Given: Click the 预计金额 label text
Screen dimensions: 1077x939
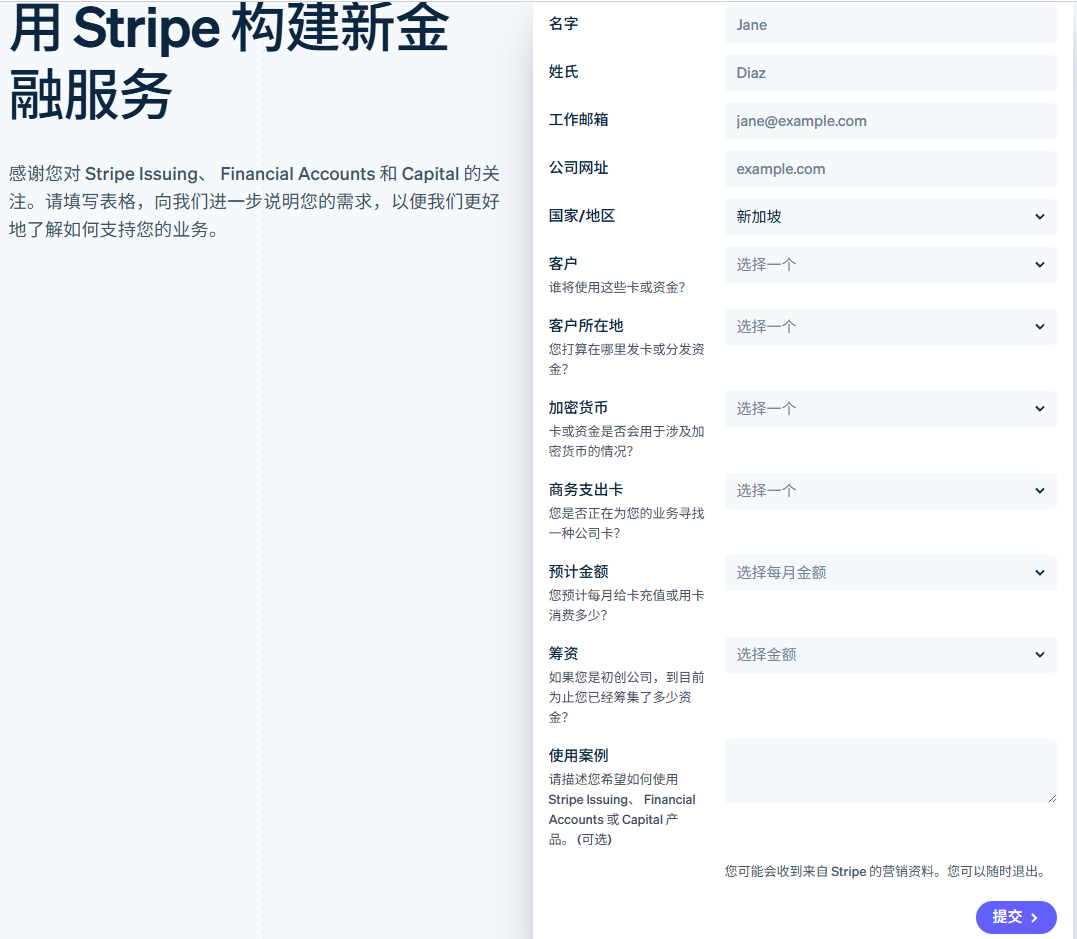Looking at the screenshot, I should (x=578, y=572).
